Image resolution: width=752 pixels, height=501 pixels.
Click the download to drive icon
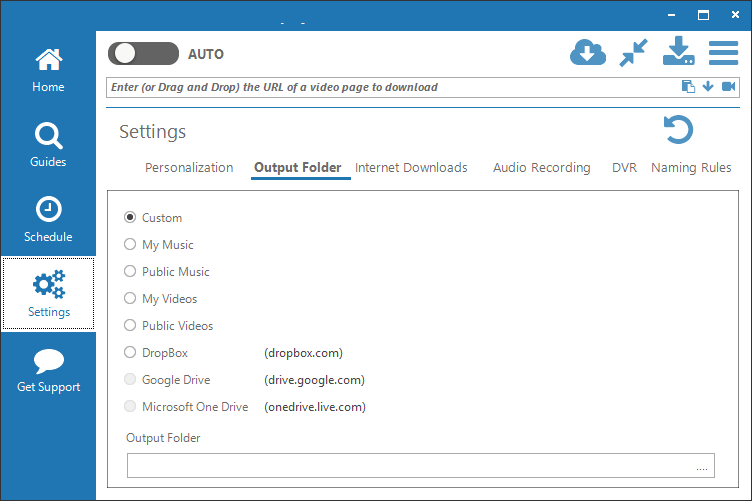[x=679, y=51]
